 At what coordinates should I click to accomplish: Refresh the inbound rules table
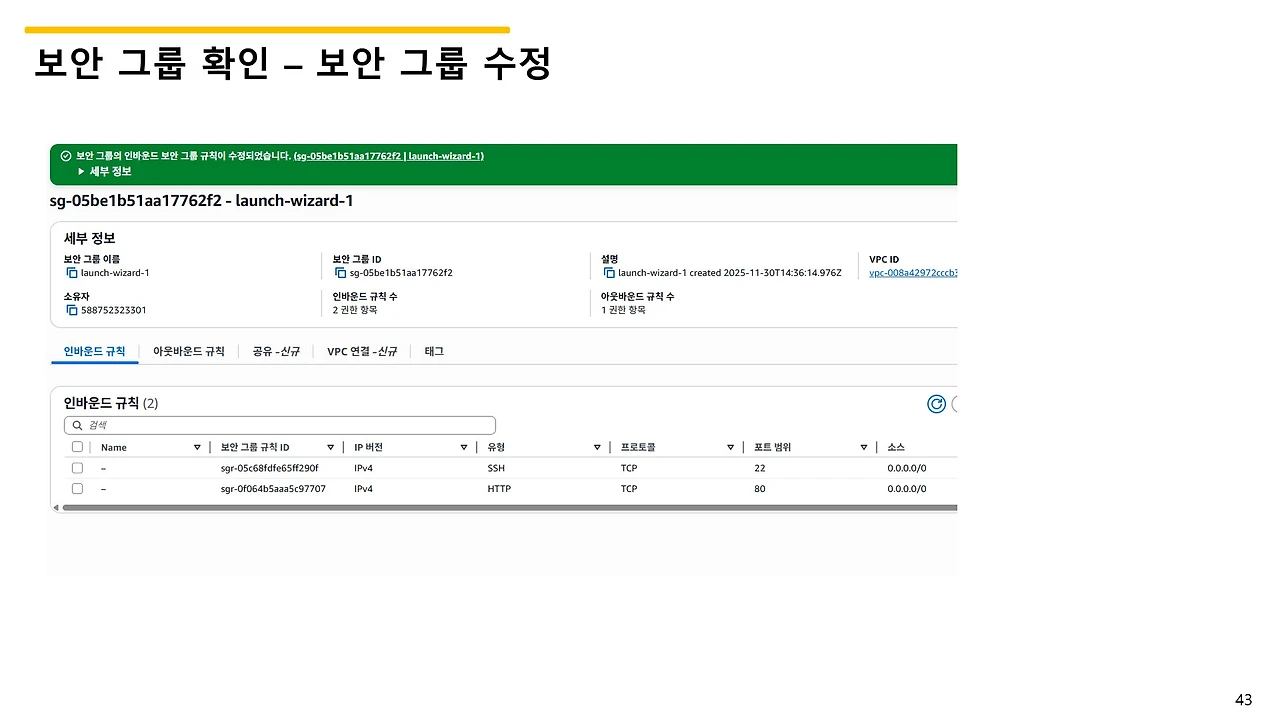pyautogui.click(x=937, y=404)
